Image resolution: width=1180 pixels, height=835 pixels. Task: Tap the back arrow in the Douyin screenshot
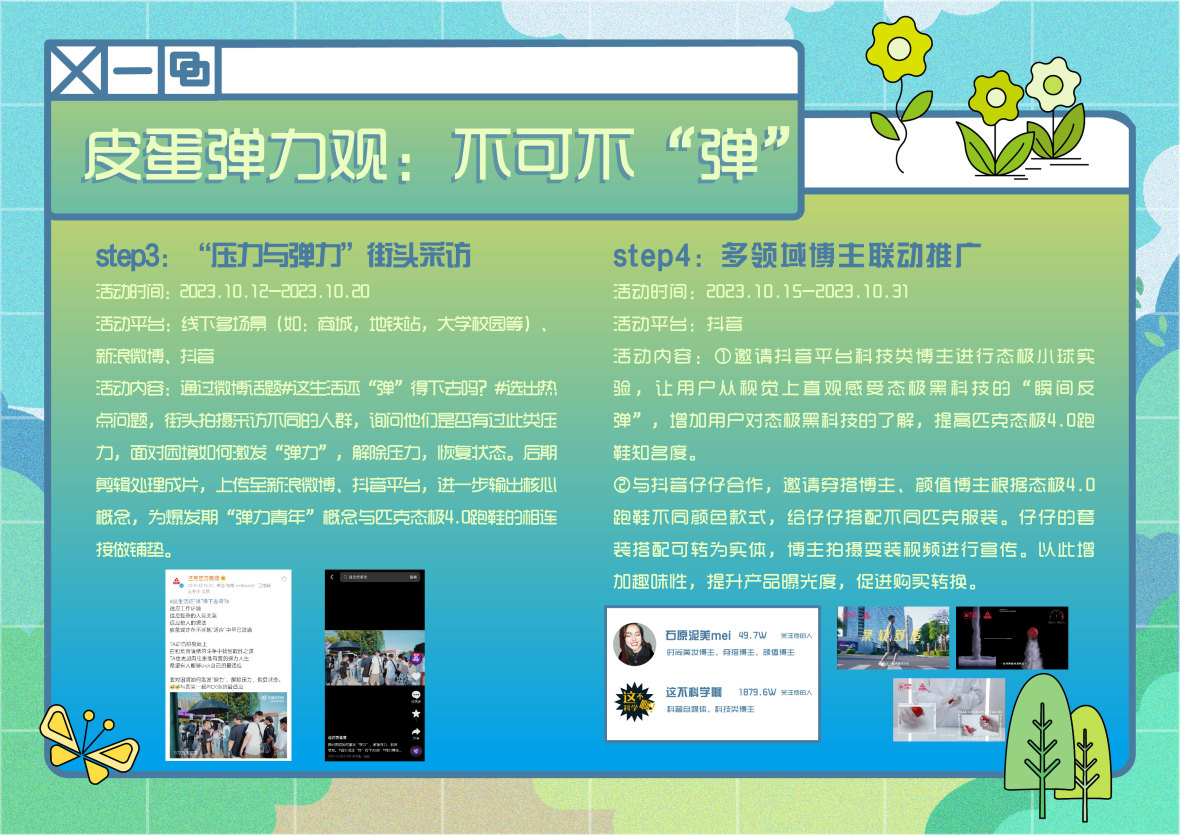point(332,578)
